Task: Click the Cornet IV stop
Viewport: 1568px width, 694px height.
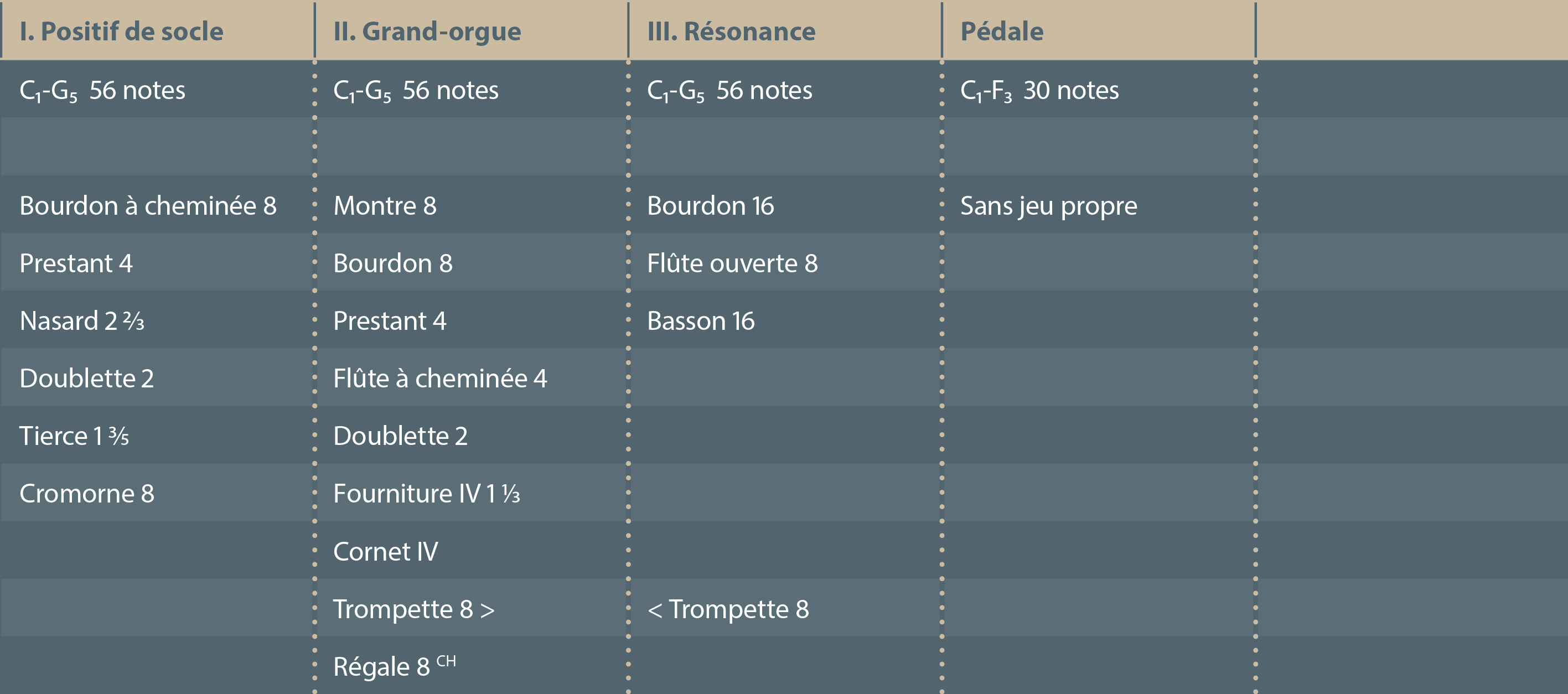Action: [x=385, y=552]
